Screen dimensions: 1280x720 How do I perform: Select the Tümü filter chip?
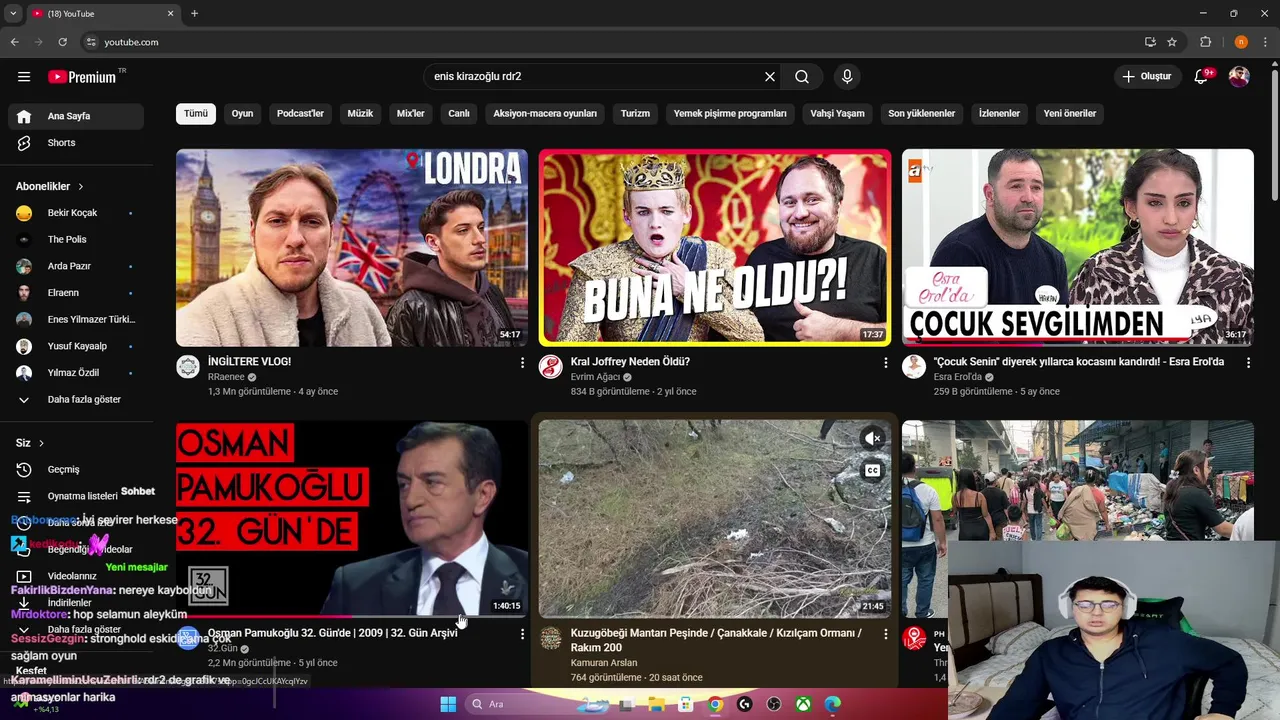coord(196,114)
